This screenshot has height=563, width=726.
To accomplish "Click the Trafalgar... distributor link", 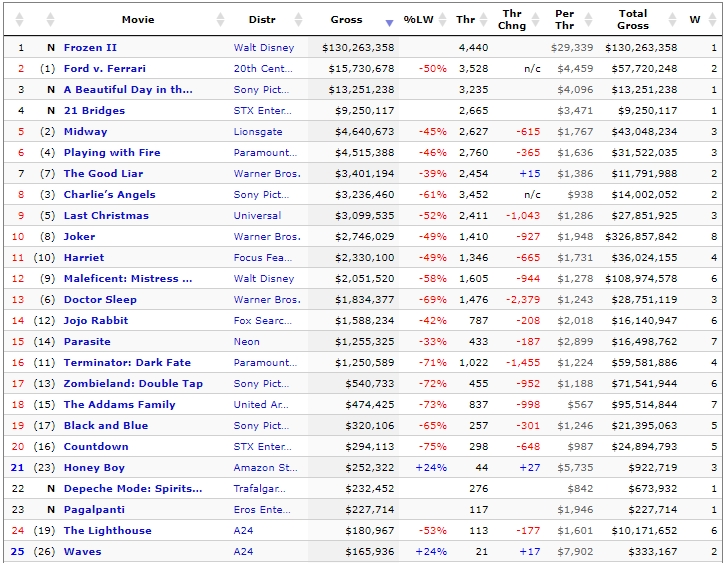I will tap(260, 488).
